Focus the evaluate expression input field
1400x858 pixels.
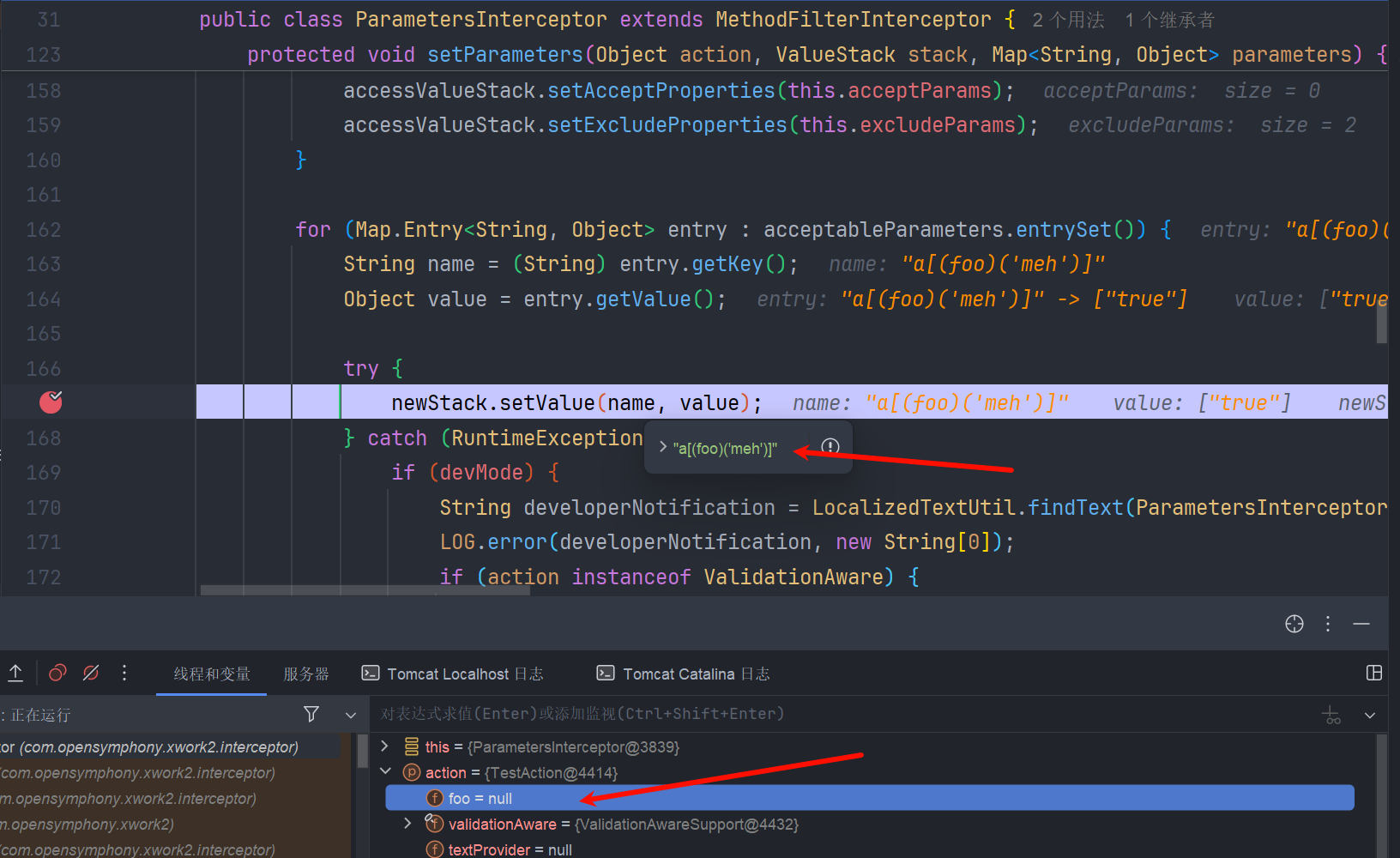coord(845,714)
